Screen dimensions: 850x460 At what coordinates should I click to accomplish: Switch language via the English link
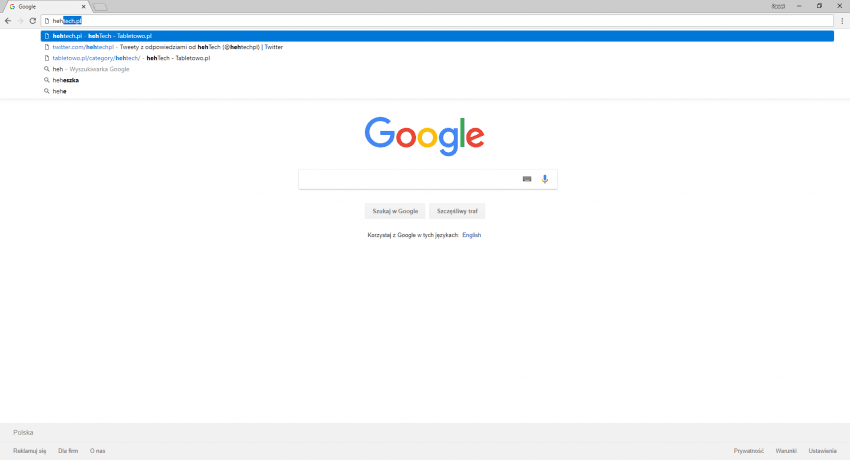(x=472, y=235)
